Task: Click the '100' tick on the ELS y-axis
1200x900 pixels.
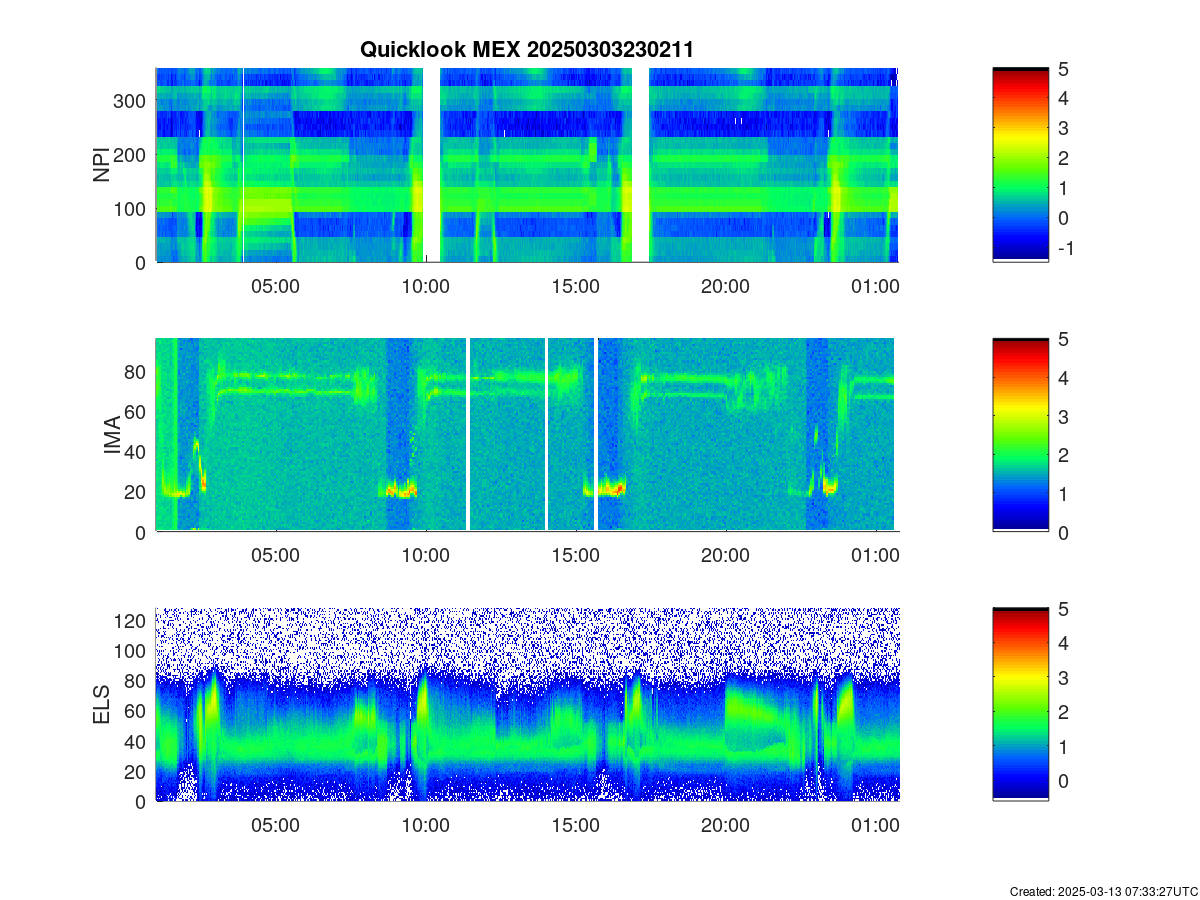Action: point(131,651)
